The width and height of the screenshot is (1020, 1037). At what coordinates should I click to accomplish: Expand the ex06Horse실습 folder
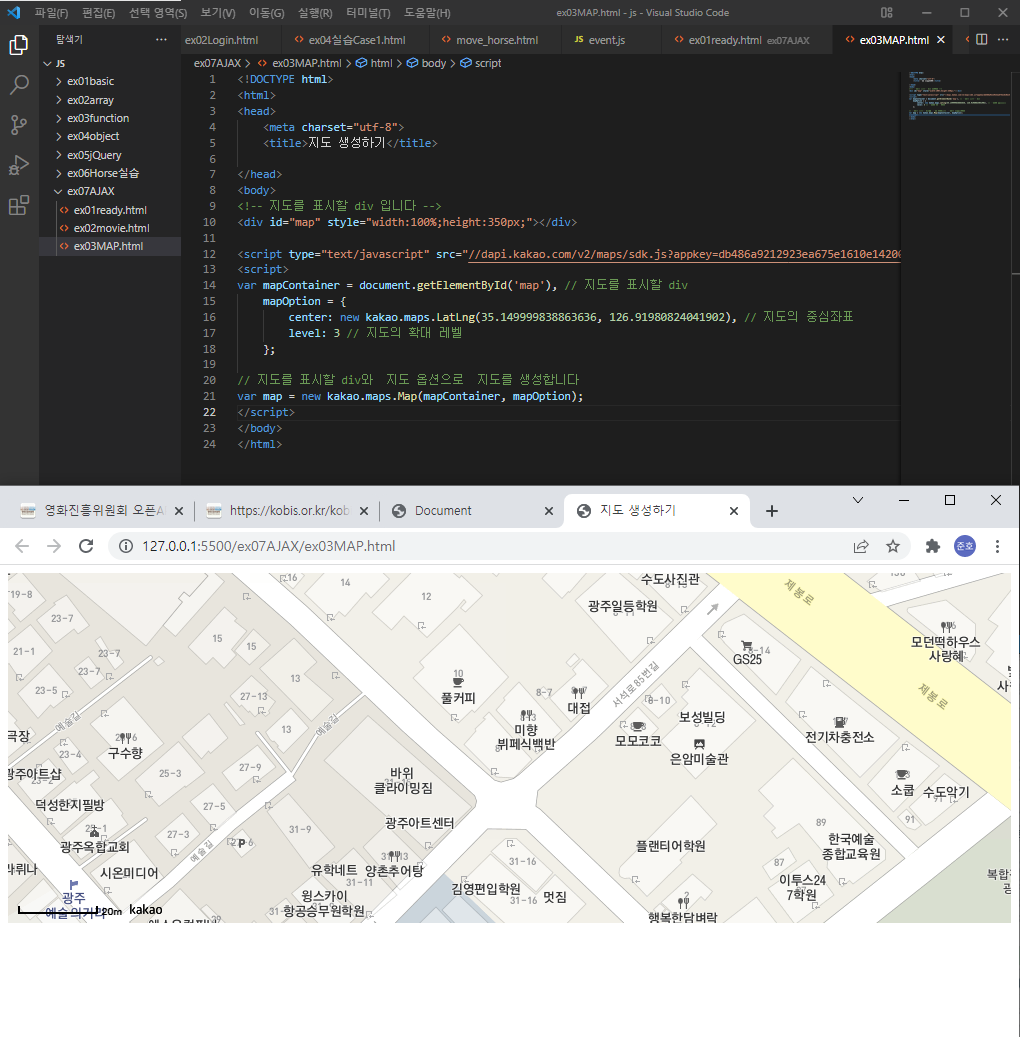59,173
